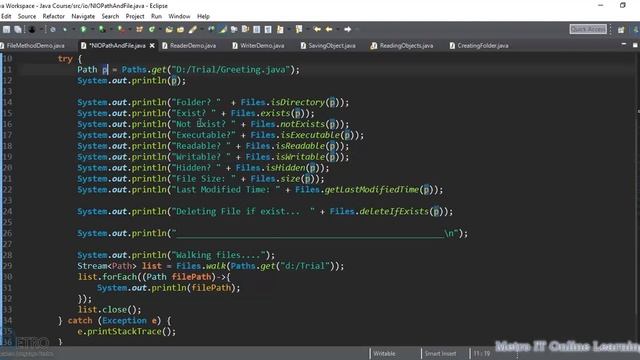Viewport: 640px width, 360px height.
Task: Minimize the editor area
Action: (624, 44)
